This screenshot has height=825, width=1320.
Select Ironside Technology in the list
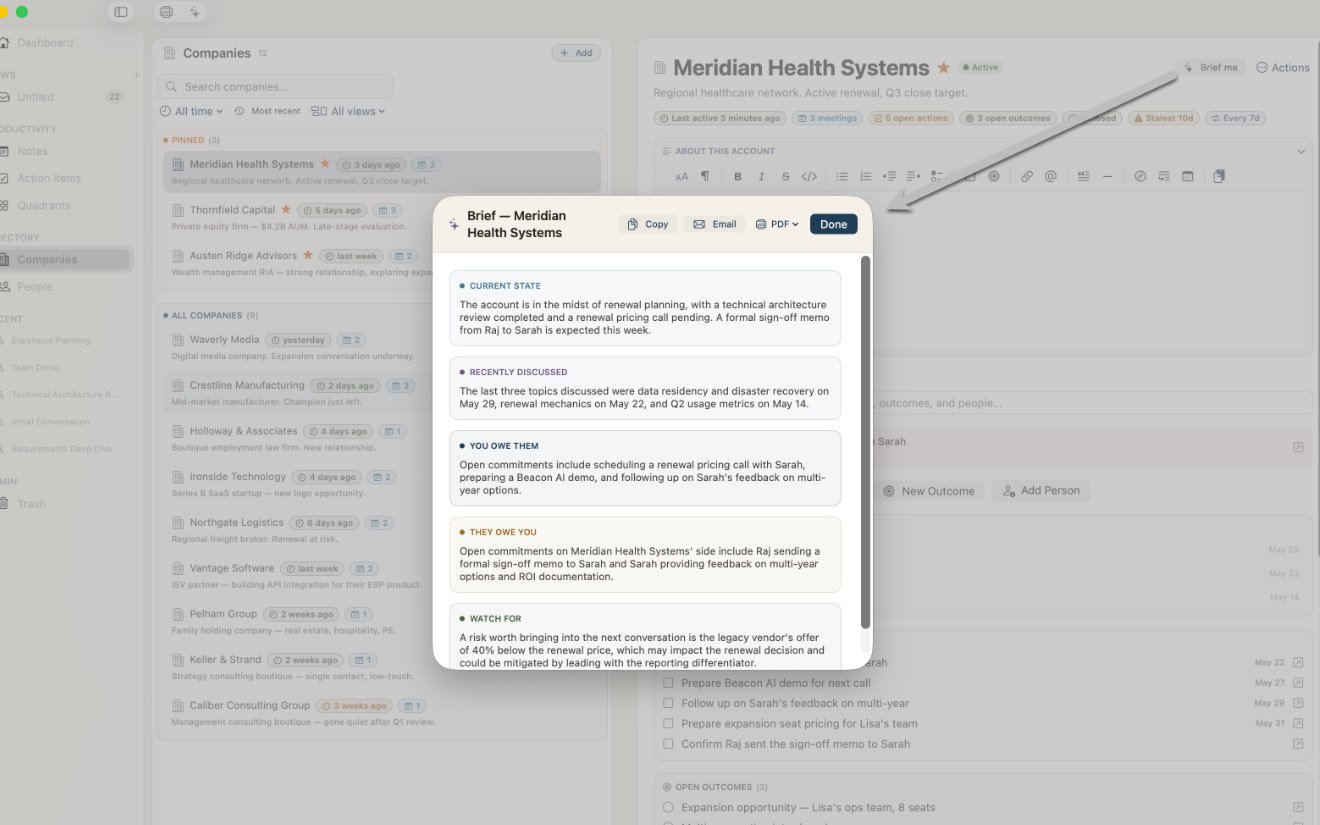[382, 484]
